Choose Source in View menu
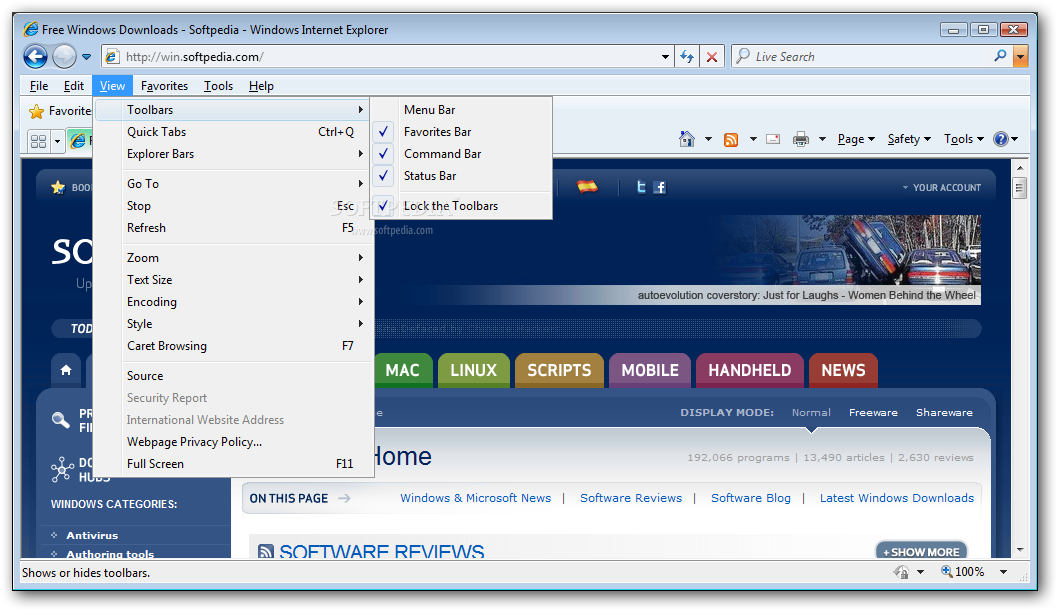Image resolution: width=1058 pixels, height=611 pixels. pyautogui.click(x=233, y=376)
